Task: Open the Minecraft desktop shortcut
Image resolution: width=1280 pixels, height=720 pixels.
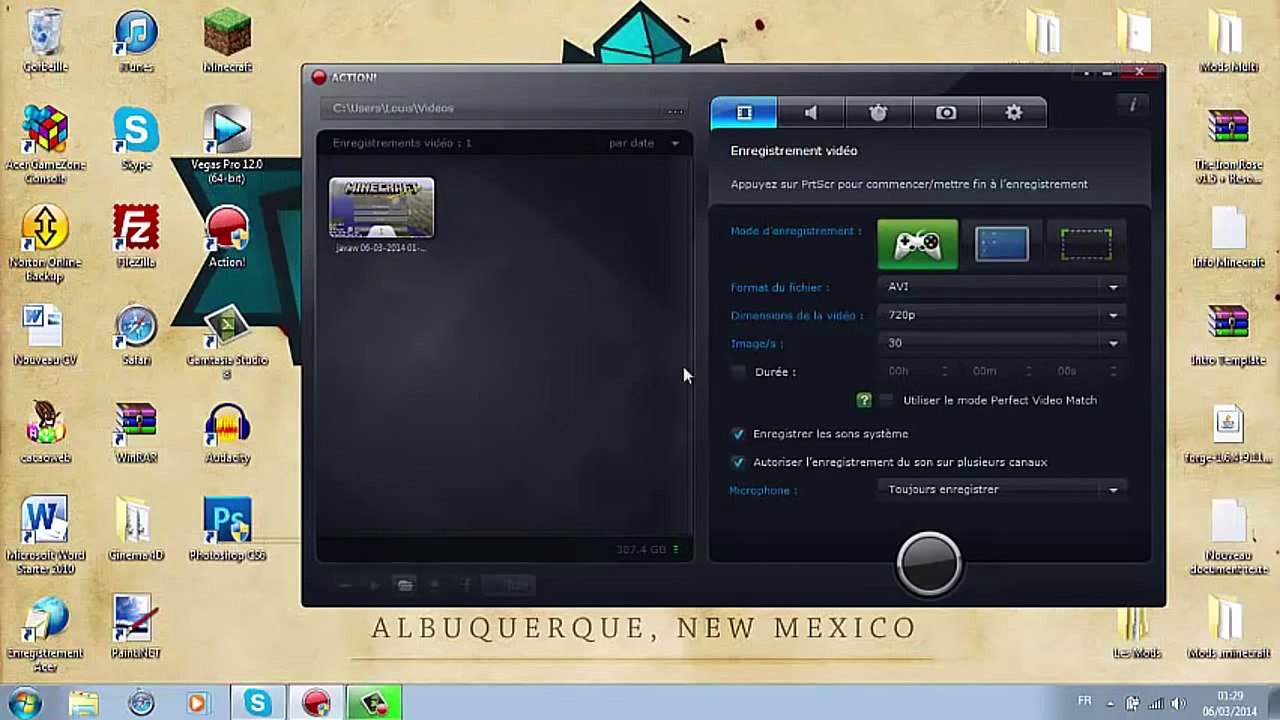Action: [227, 41]
